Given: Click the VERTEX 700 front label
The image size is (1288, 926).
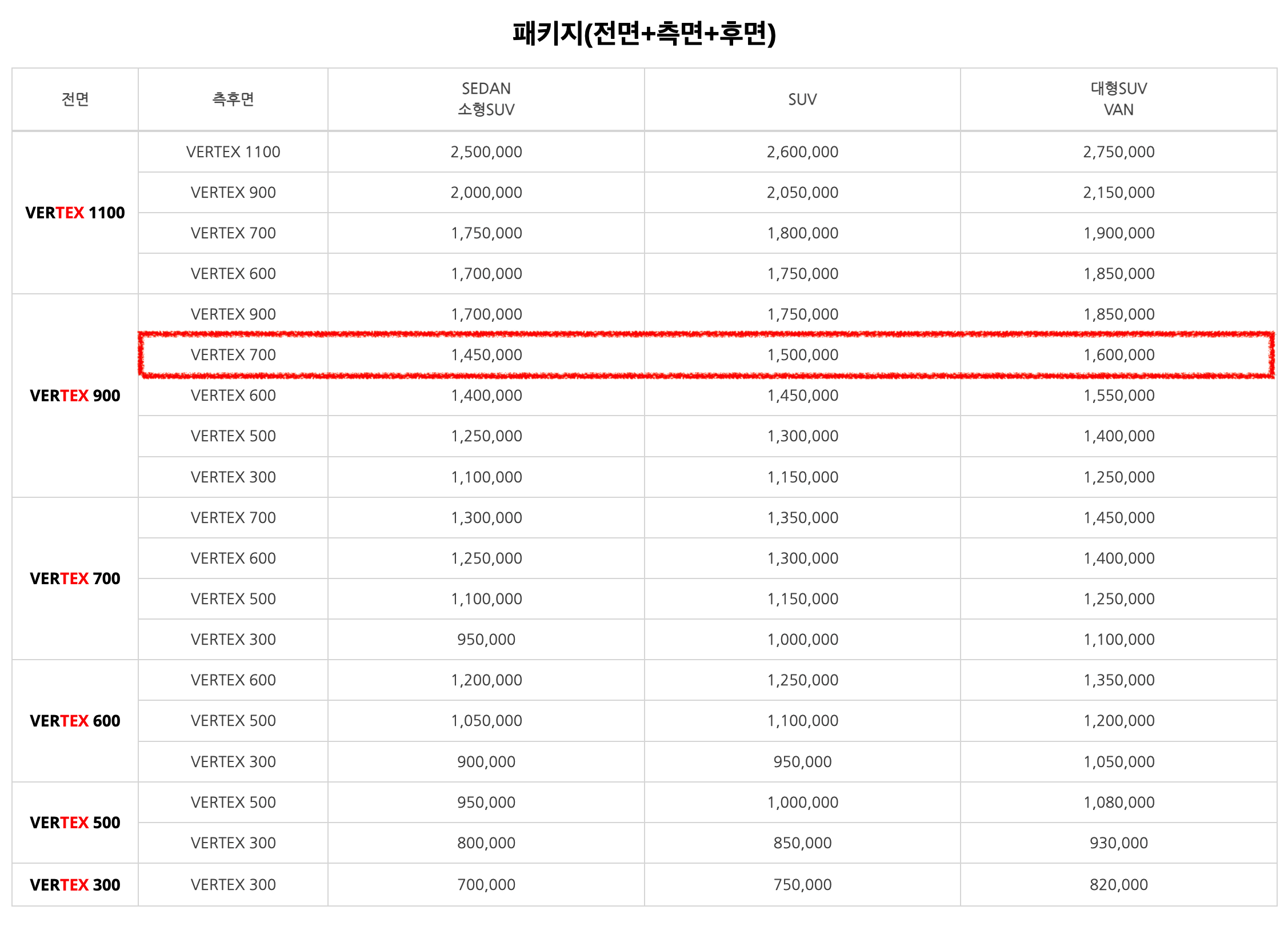Looking at the screenshot, I should (74, 578).
